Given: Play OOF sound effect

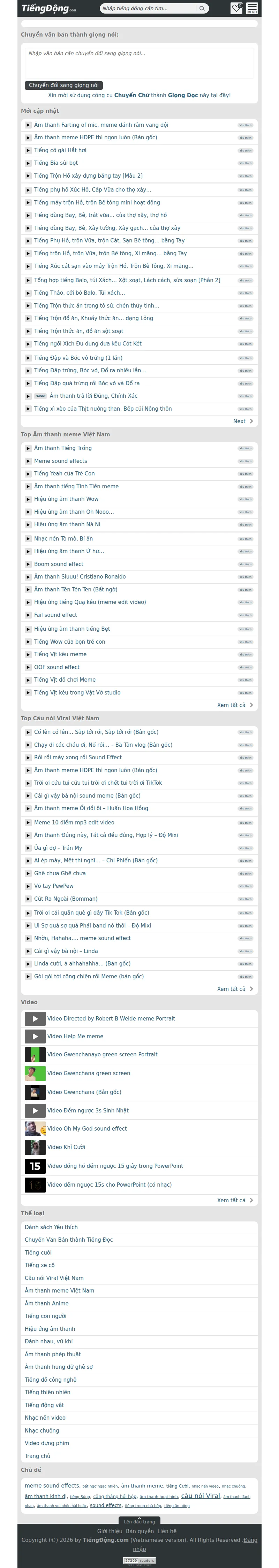Looking at the screenshot, I should click(x=28, y=667).
